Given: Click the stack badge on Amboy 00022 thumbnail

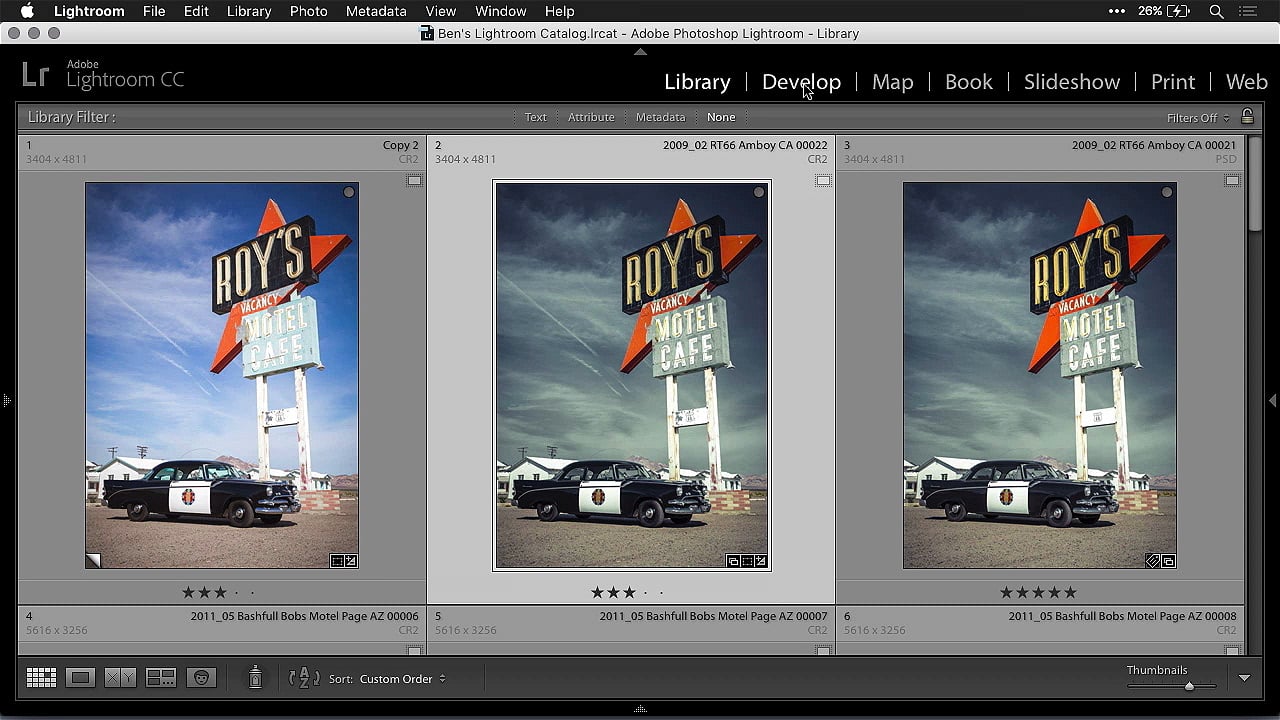Looking at the screenshot, I should 734,562.
